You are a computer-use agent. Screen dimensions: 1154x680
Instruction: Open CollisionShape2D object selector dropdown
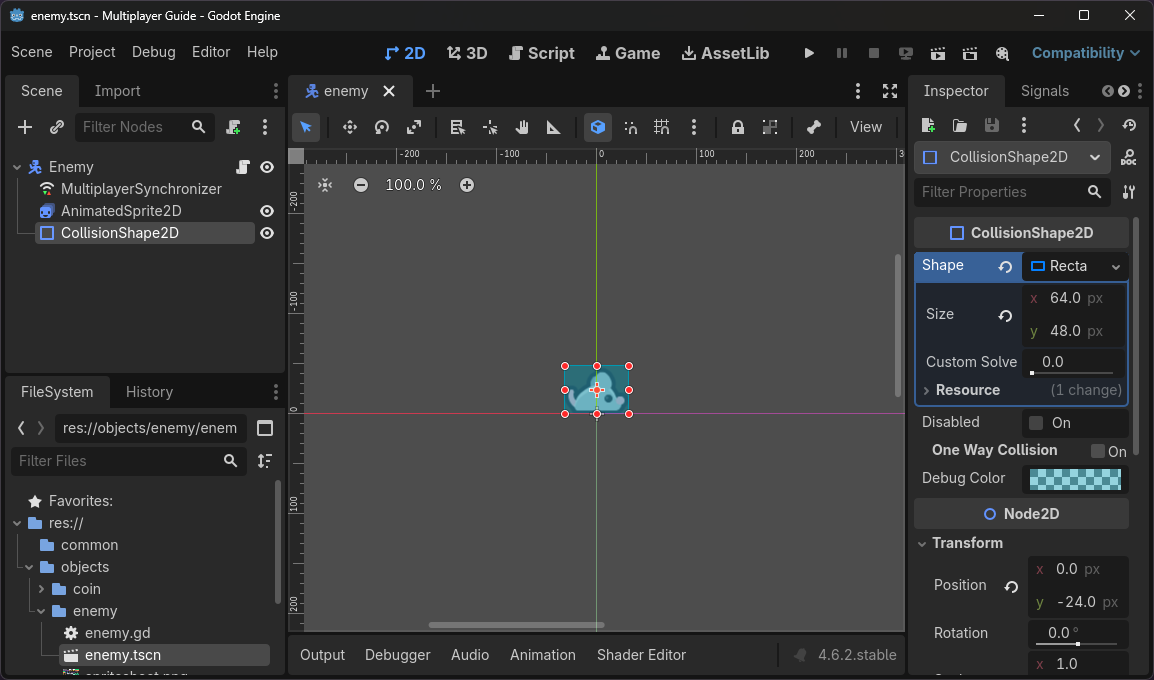(x=1095, y=157)
